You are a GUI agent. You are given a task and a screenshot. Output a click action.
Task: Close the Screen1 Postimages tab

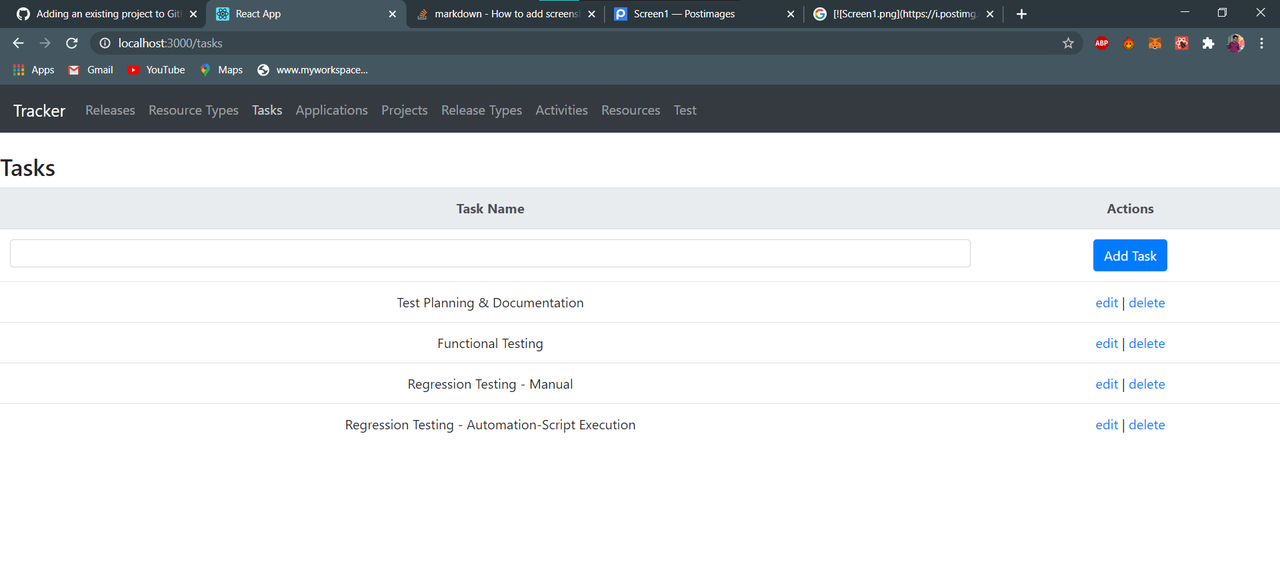point(791,14)
